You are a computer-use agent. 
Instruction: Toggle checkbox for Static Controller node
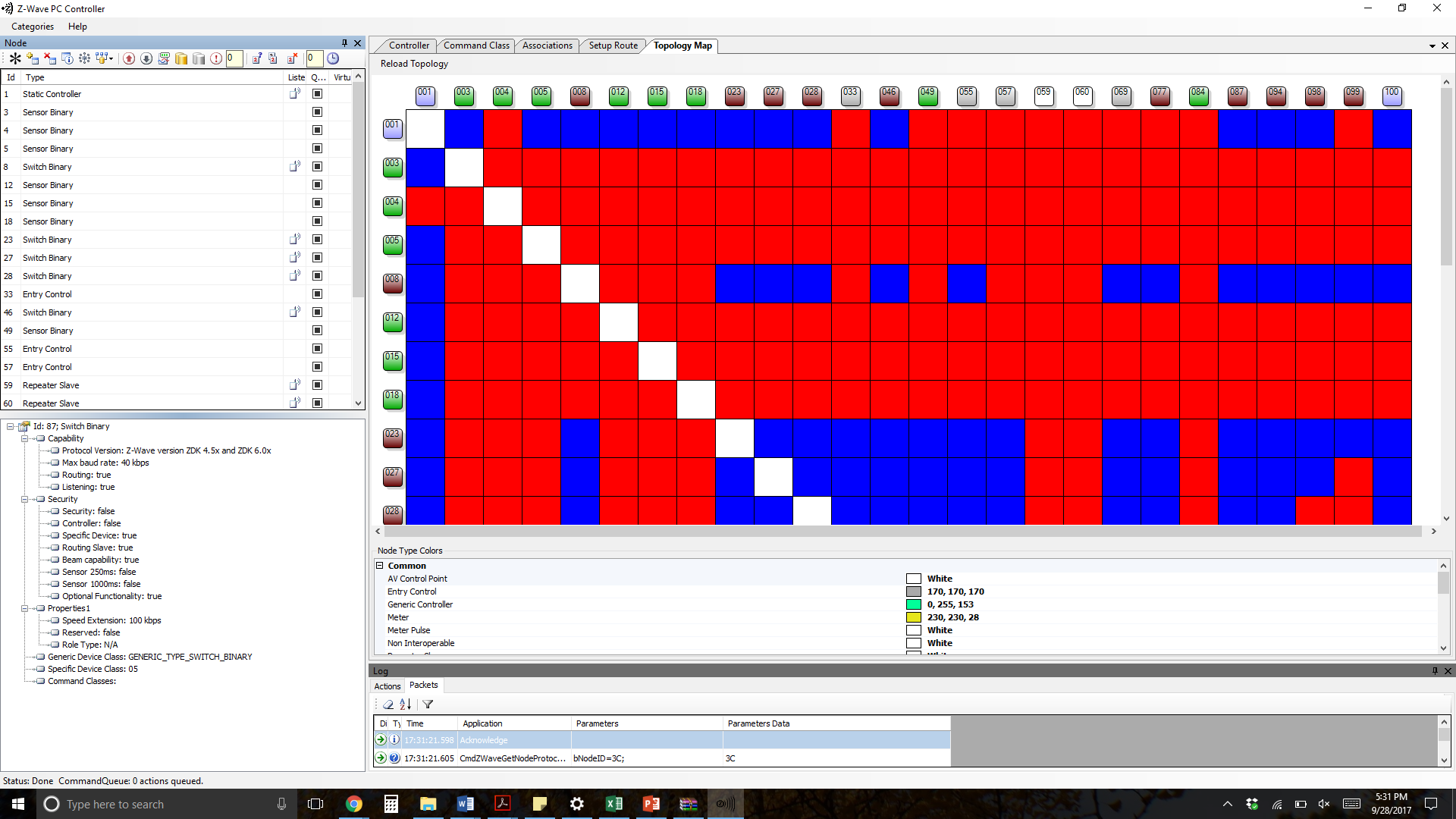(318, 94)
